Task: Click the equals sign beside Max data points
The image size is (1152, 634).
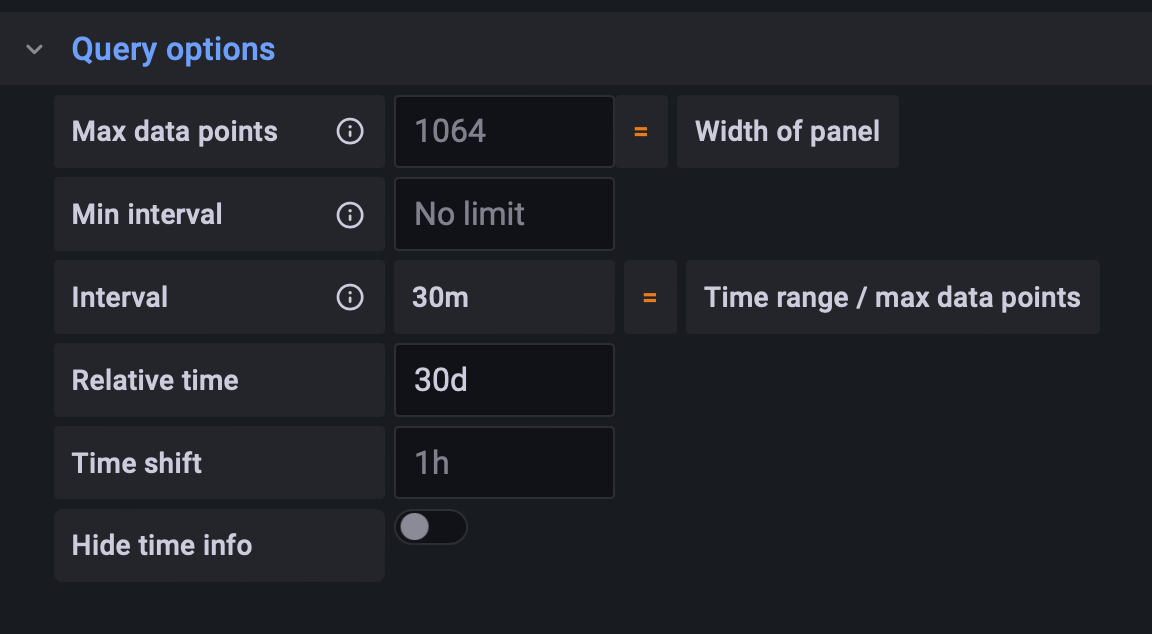Action: click(x=641, y=131)
